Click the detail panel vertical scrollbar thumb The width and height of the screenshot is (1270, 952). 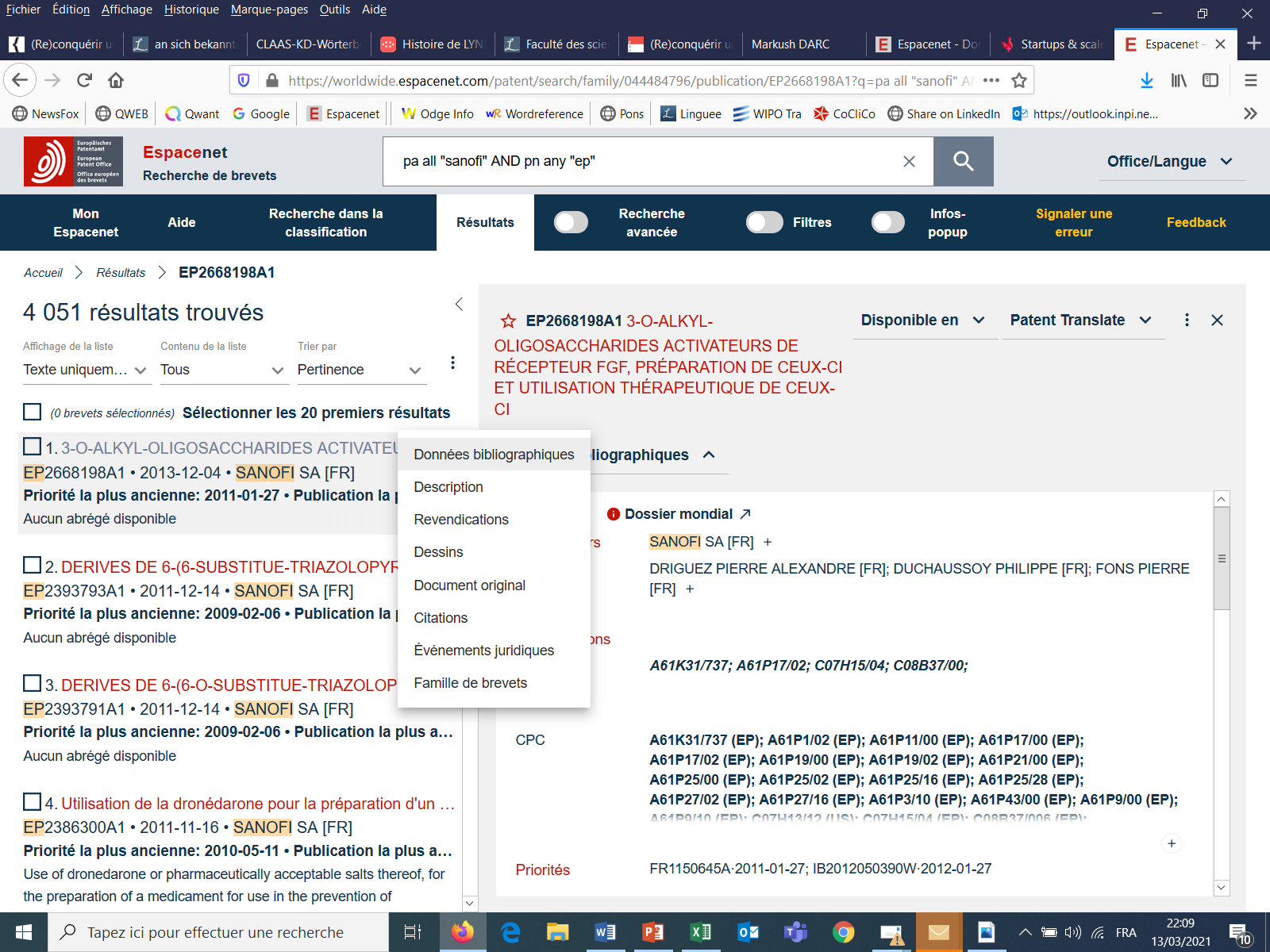tap(1222, 559)
